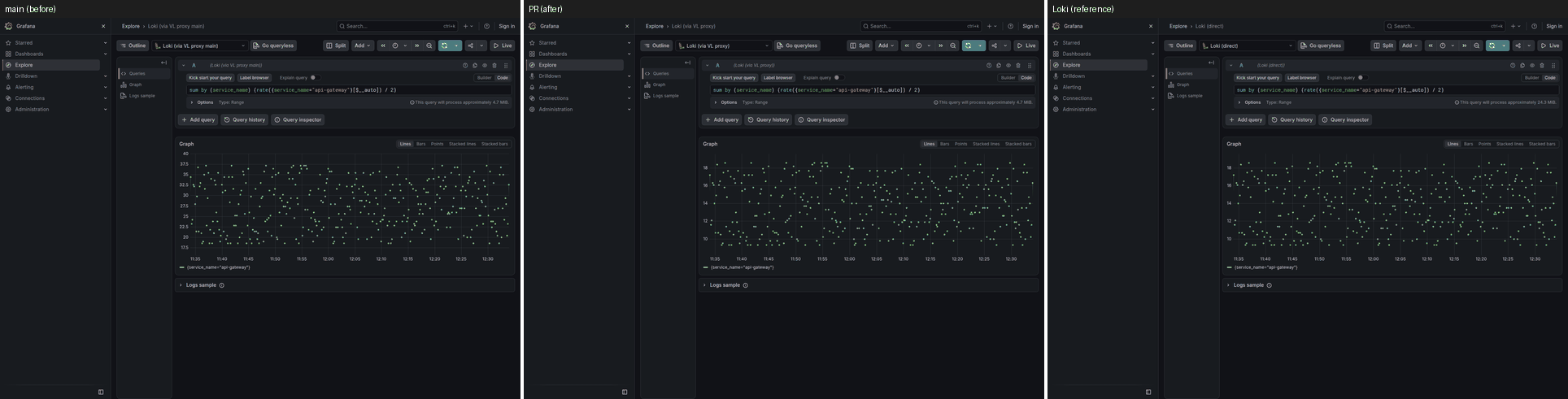1568x399 pixels.
Task: Delete query A in main (before) panel
Action: [x=494, y=65]
